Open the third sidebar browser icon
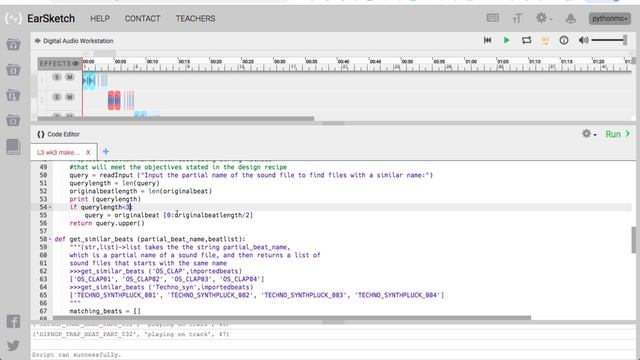640x360 pixels. click(x=13, y=95)
